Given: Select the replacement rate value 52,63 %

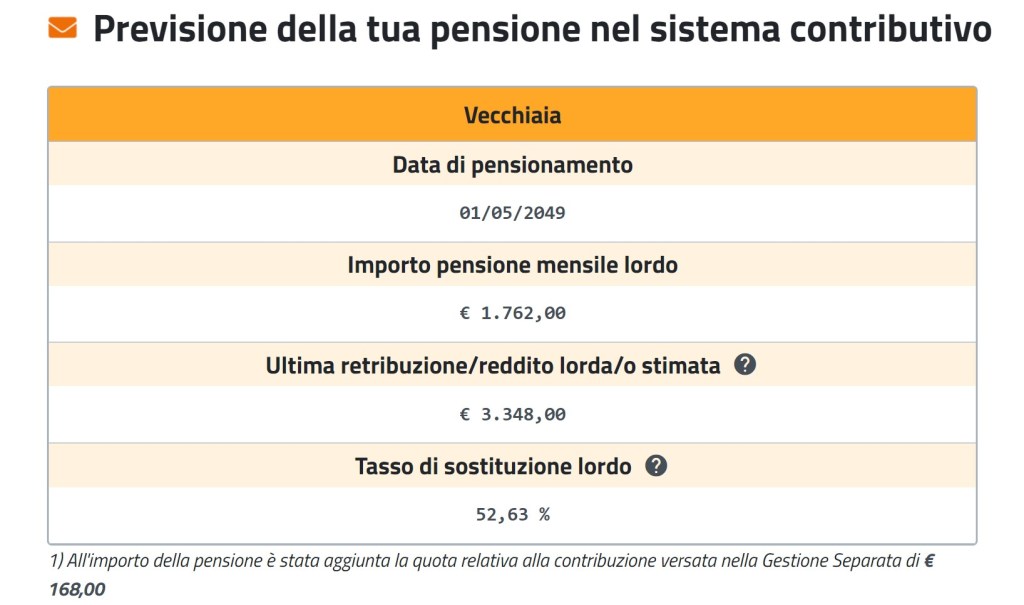Looking at the screenshot, I should point(512,515).
